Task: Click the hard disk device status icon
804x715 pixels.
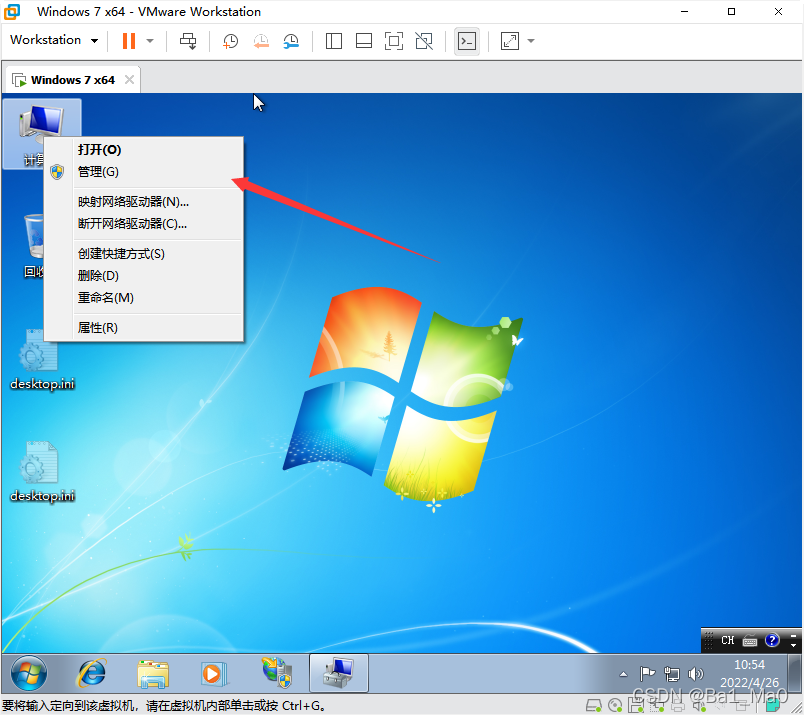Action: 594,706
